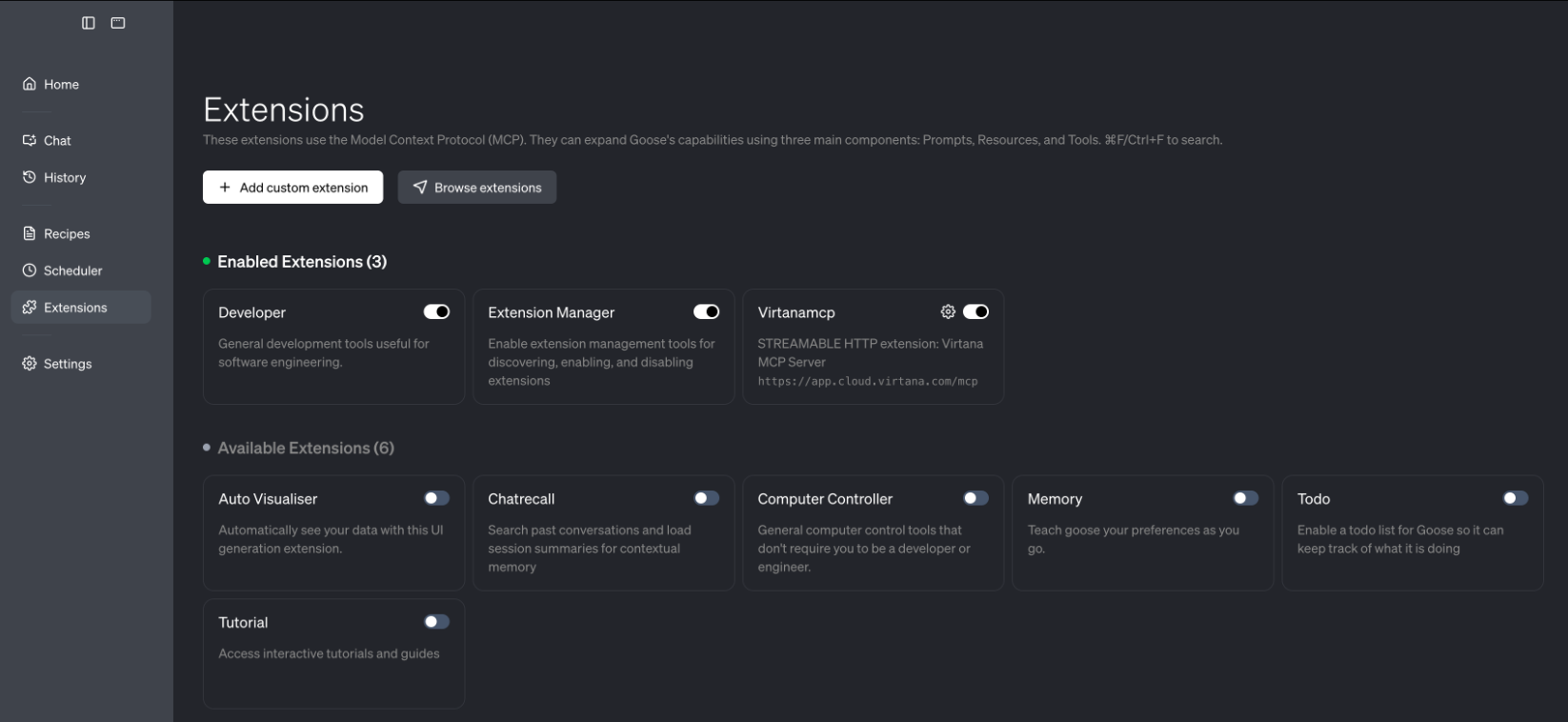This screenshot has height=722, width=1568.
Task: Disable the Virtanamcp extension toggle
Action: click(x=975, y=311)
